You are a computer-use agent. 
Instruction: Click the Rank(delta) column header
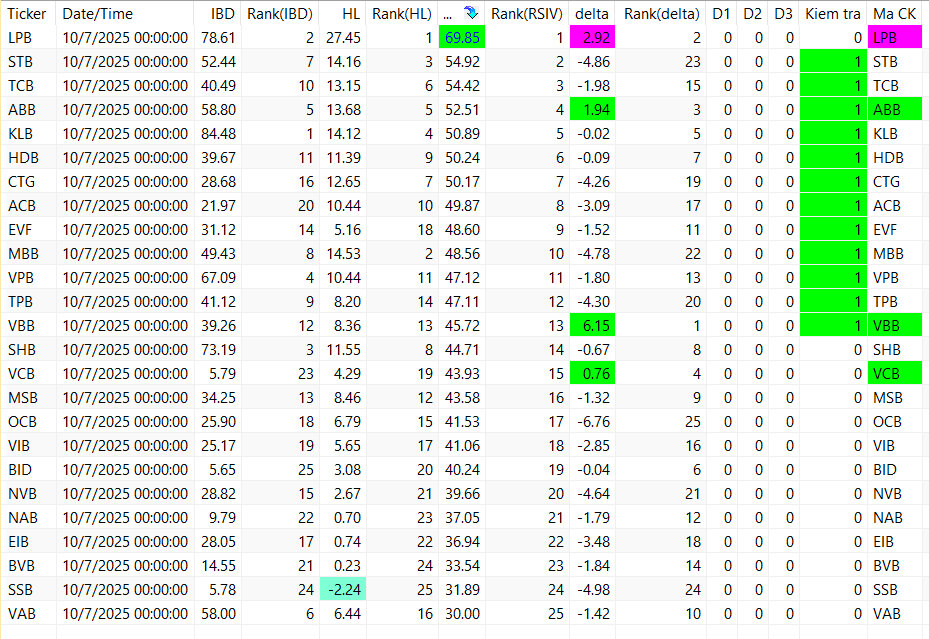click(x=661, y=14)
